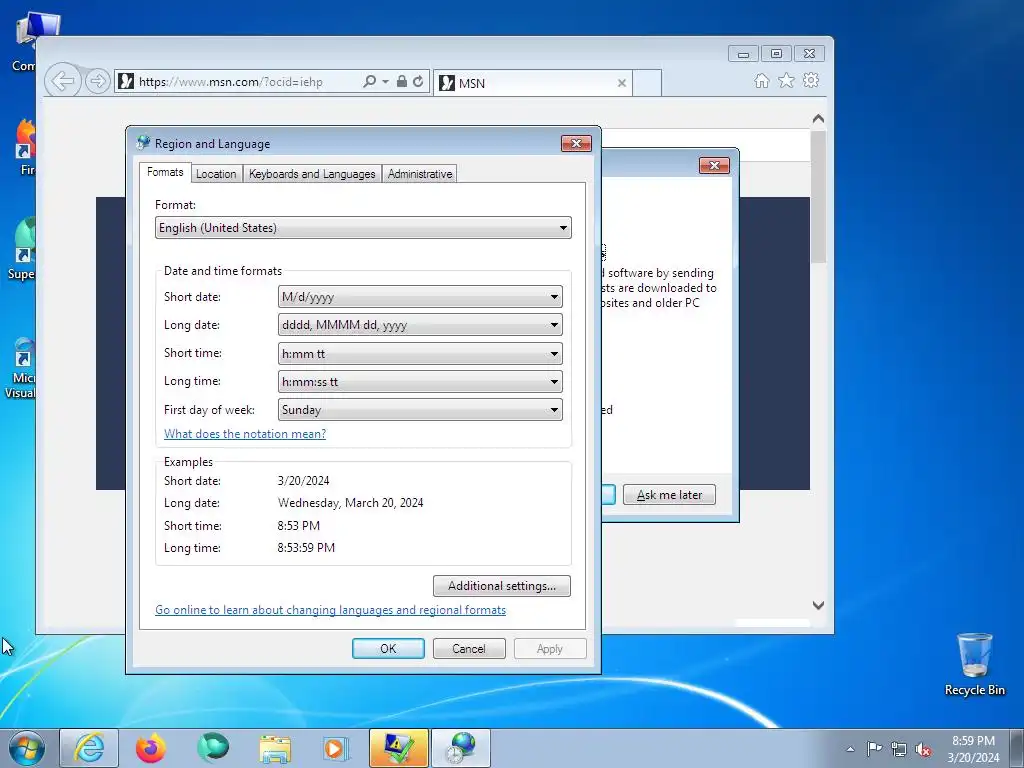Open the First day of week dropdown

pos(420,410)
